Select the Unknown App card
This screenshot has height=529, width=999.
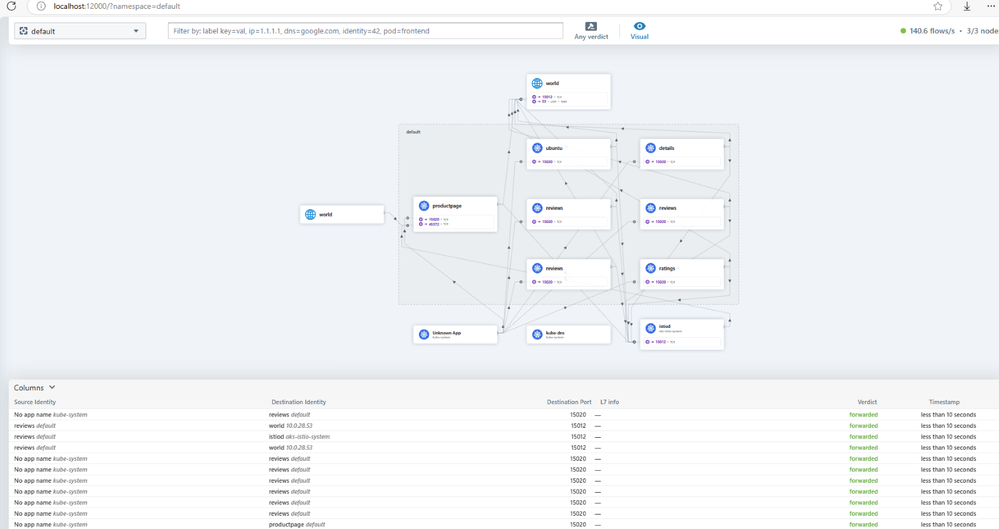point(455,334)
